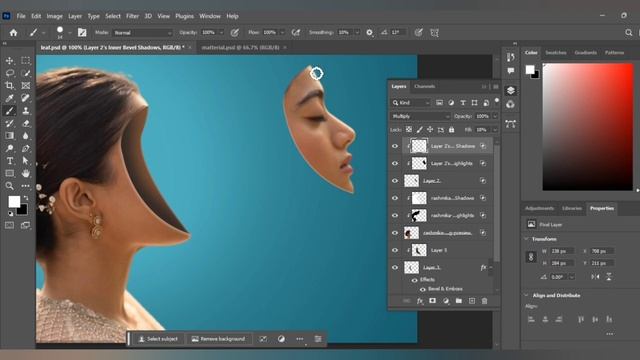Open the Window menu
This screenshot has width=640, height=360.
click(x=210, y=16)
